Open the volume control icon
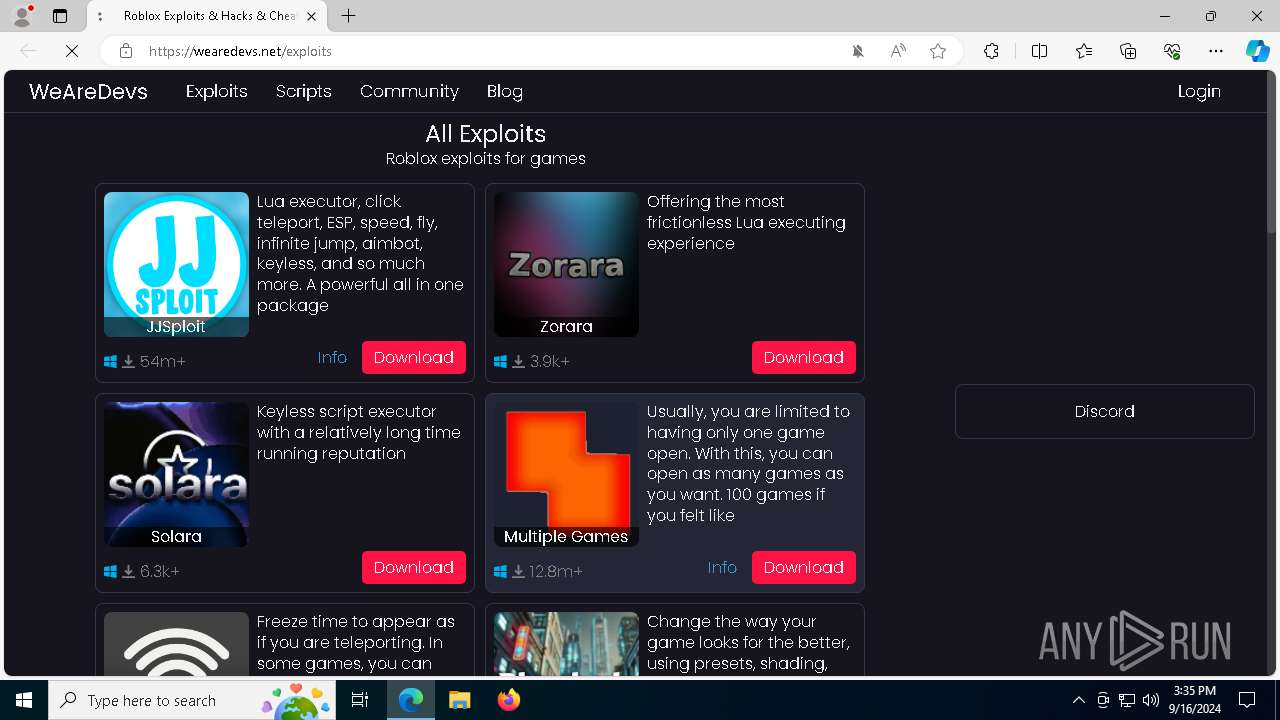The width and height of the screenshot is (1280, 720). point(1151,700)
